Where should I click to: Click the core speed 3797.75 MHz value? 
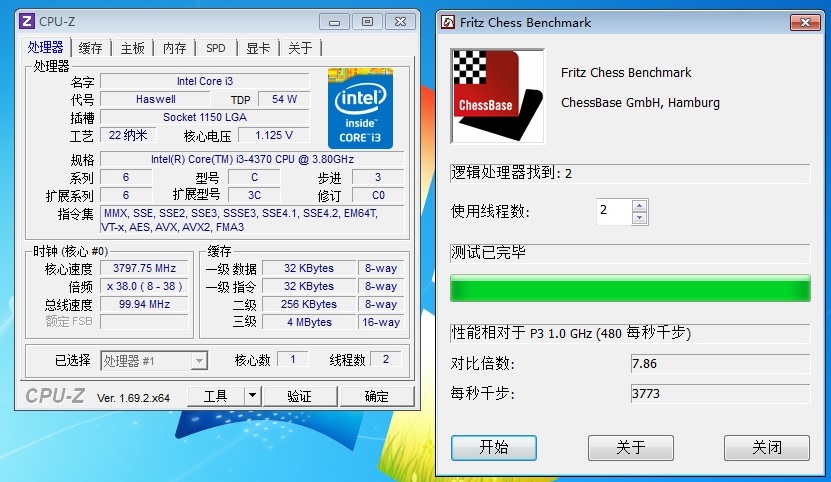[144, 268]
